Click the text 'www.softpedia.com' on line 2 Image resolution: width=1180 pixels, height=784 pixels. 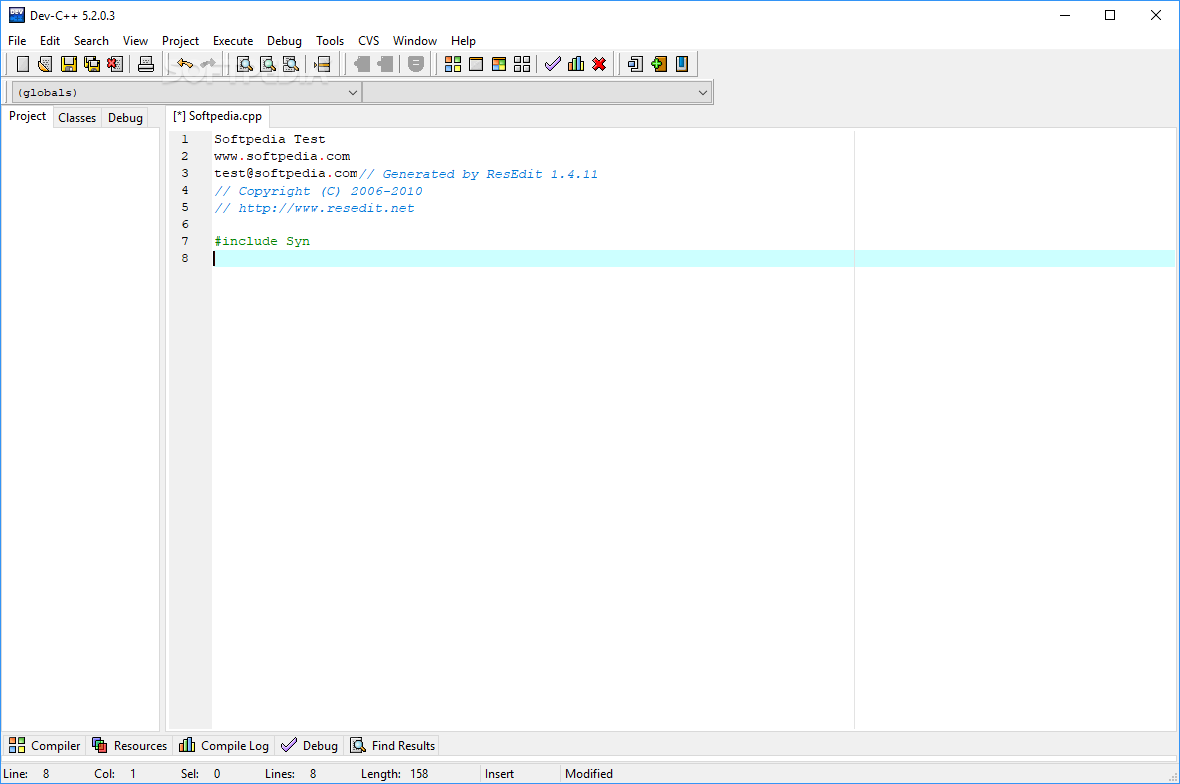(x=282, y=156)
